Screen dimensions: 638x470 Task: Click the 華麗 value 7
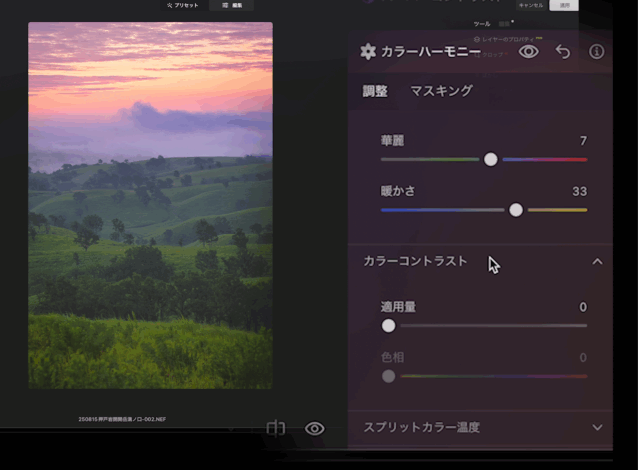point(583,141)
